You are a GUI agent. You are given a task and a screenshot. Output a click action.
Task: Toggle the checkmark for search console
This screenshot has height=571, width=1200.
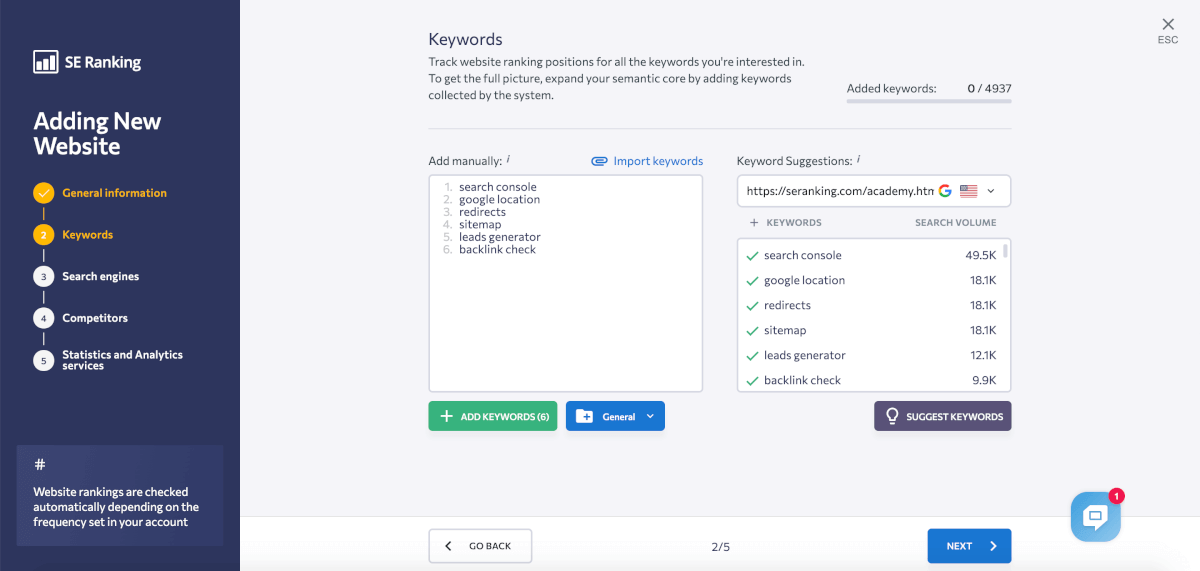click(x=753, y=256)
